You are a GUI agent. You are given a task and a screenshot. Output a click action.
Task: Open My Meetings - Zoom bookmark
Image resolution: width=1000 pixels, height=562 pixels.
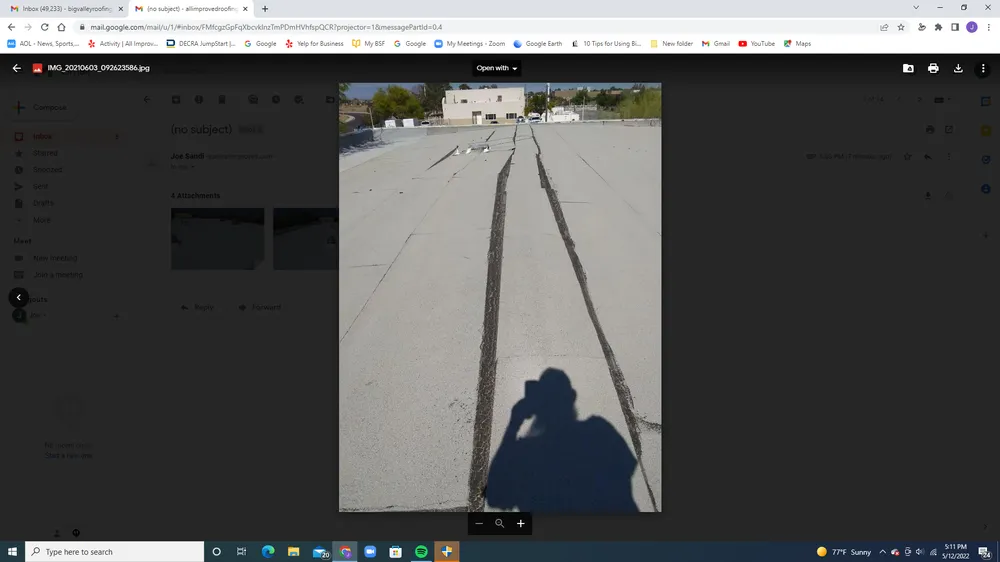(469, 43)
